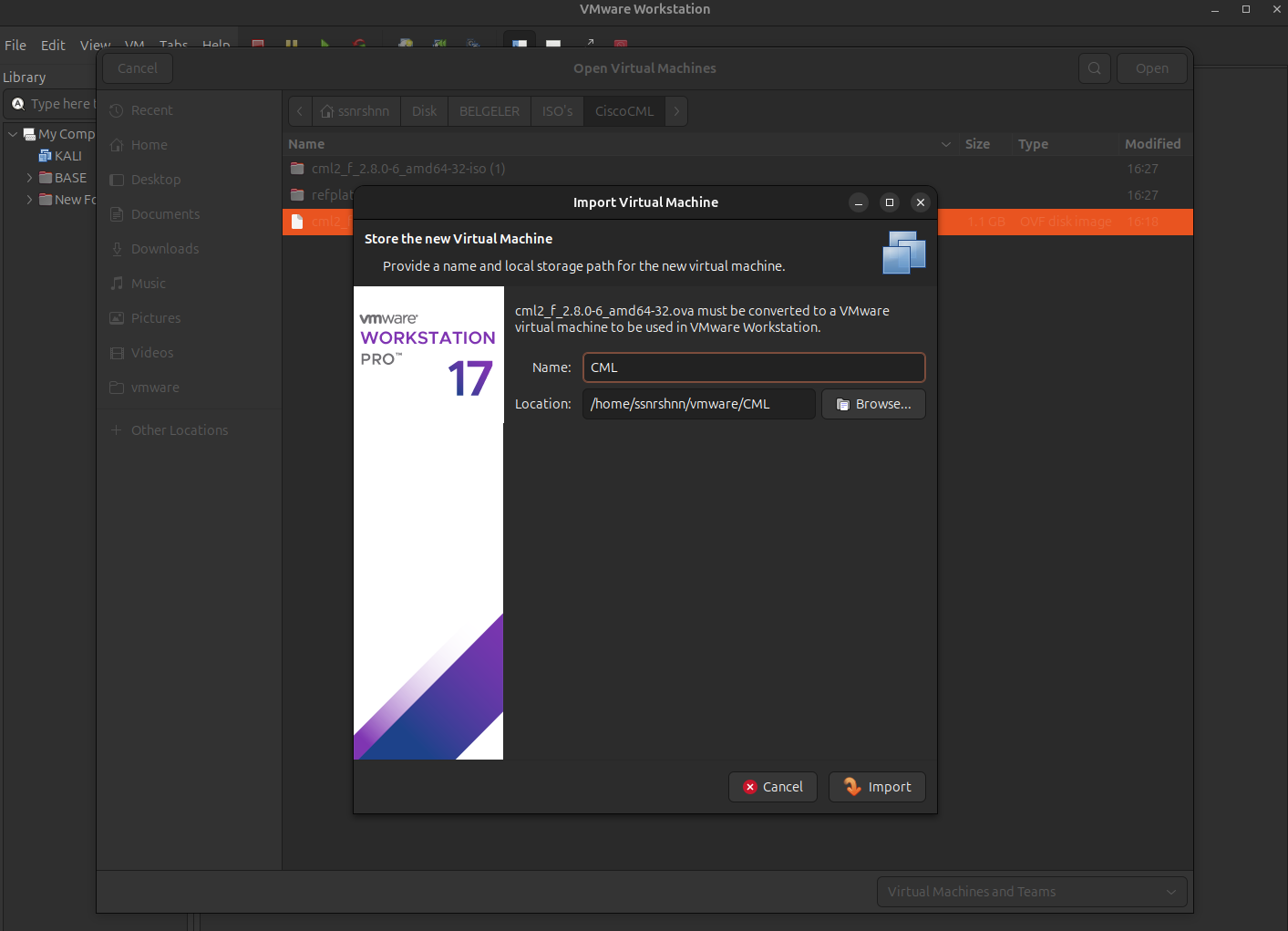Cancel the Import Virtual Machine dialog

coord(772,787)
